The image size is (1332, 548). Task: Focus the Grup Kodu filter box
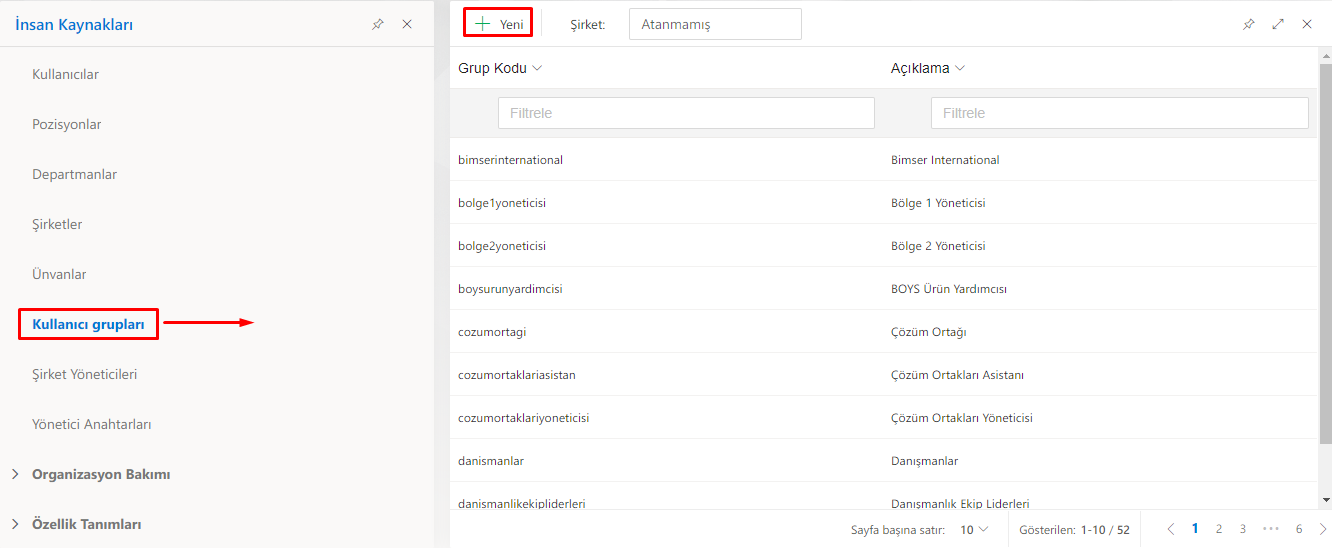tap(686, 113)
